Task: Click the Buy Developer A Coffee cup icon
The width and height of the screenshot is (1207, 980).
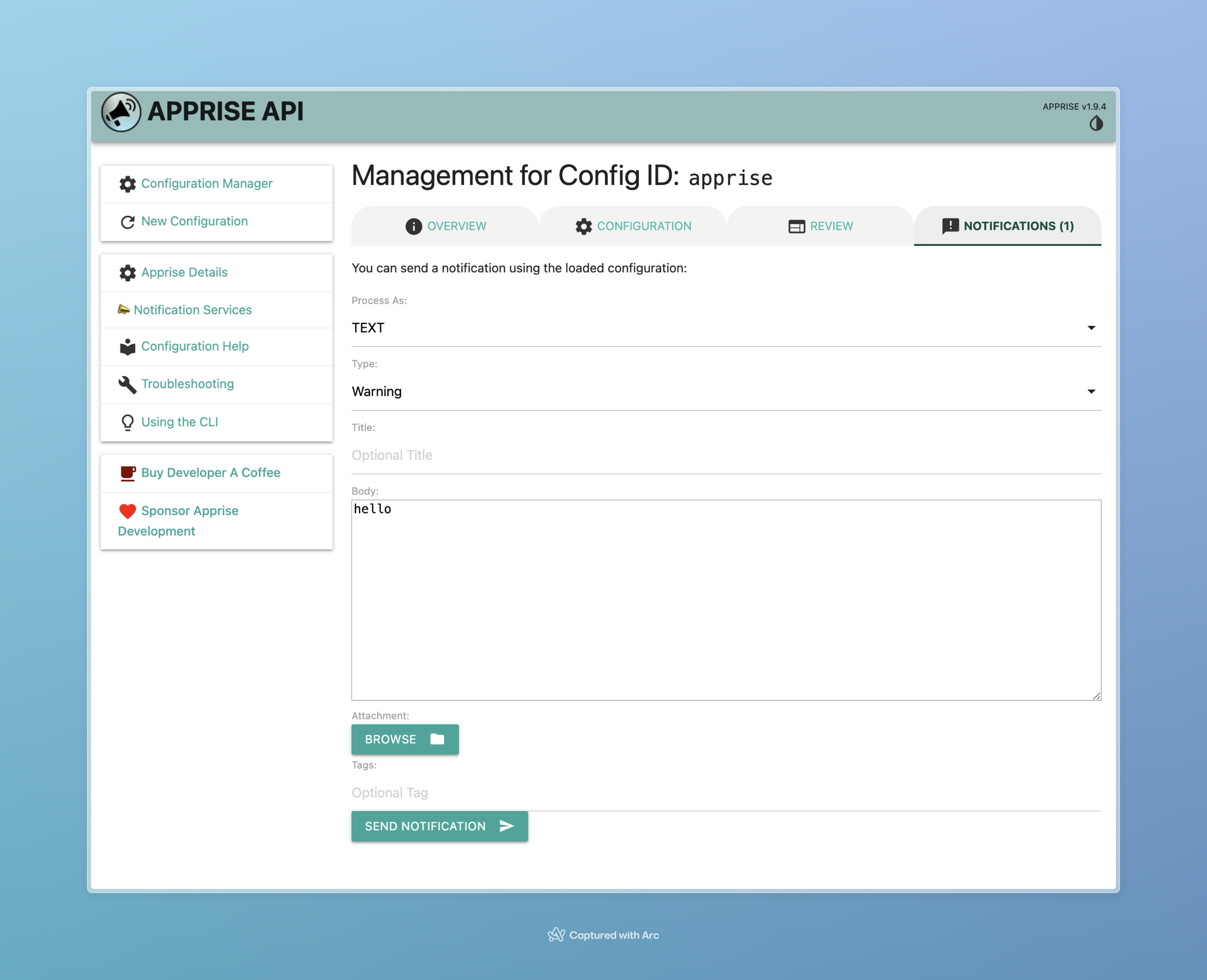Action: [x=128, y=473]
